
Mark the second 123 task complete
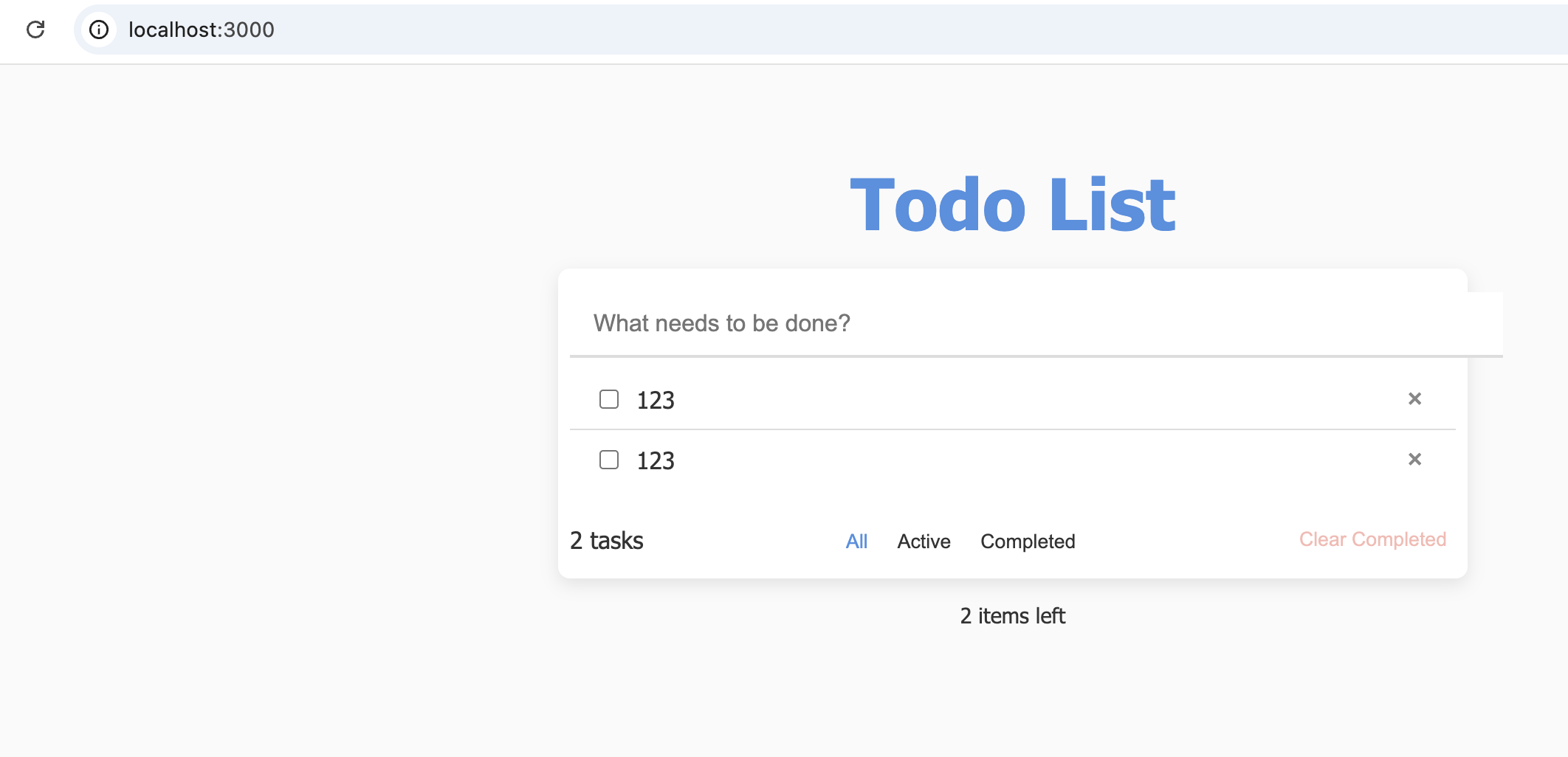pyautogui.click(x=609, y=460)
